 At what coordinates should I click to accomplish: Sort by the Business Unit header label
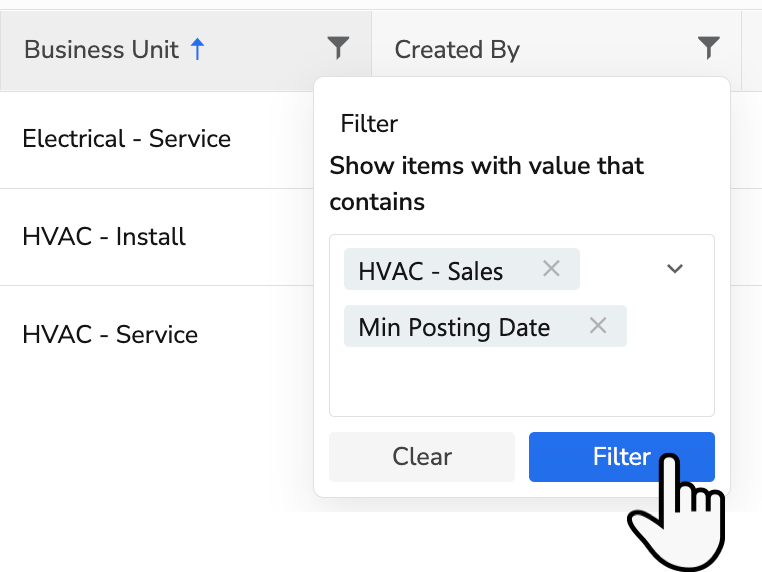coord(101,49)
